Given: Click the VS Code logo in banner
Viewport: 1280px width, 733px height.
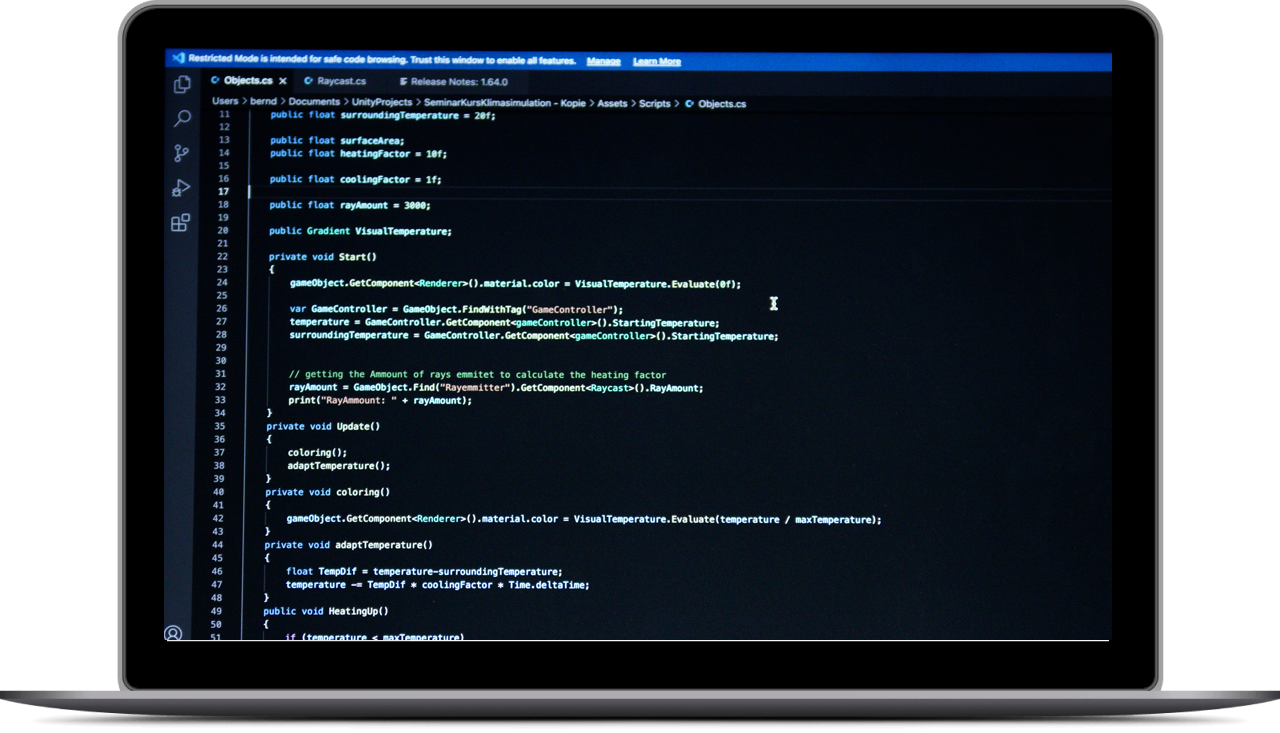Looking at the screenshot, I should tap(178, 59).
